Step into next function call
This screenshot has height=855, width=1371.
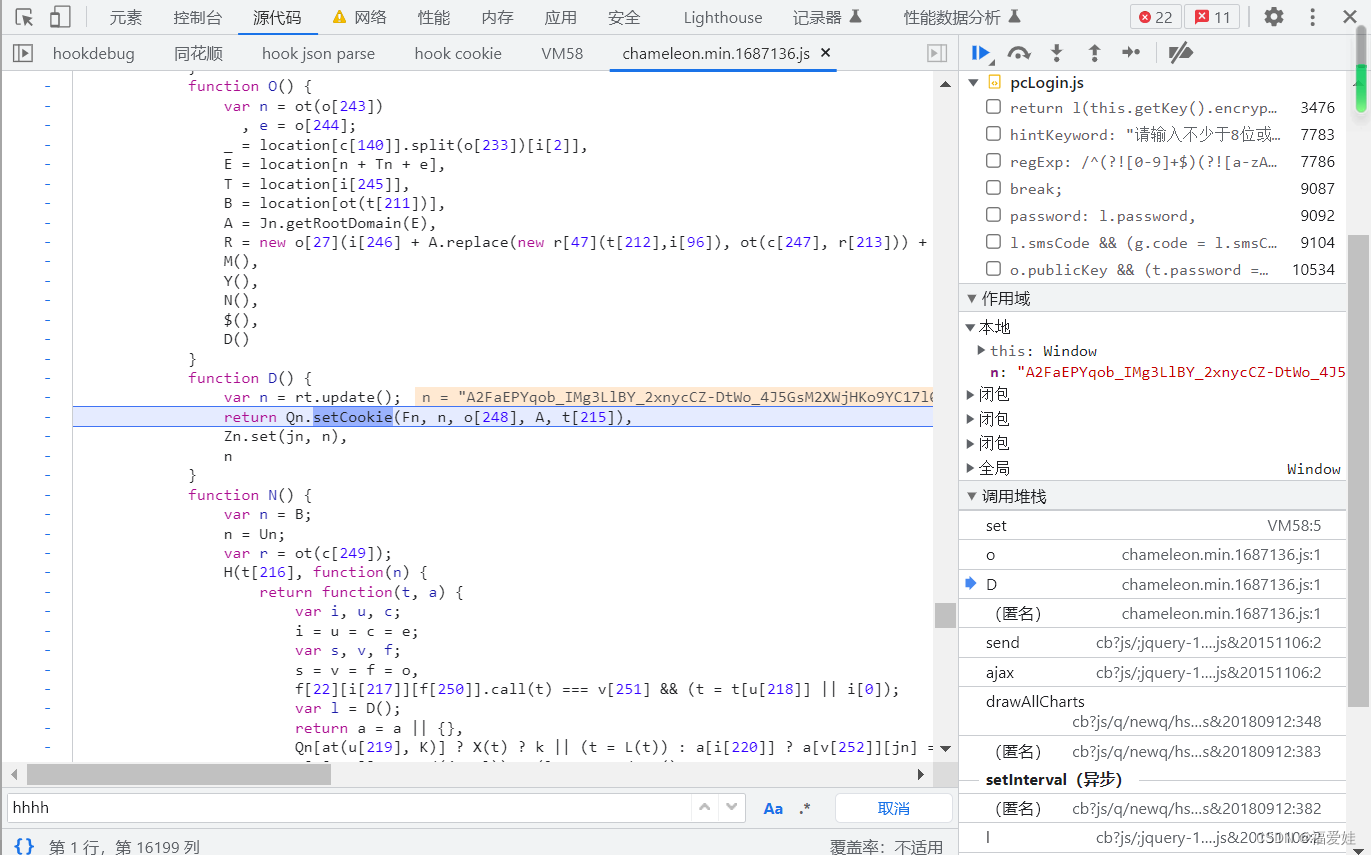point(1056,53)
